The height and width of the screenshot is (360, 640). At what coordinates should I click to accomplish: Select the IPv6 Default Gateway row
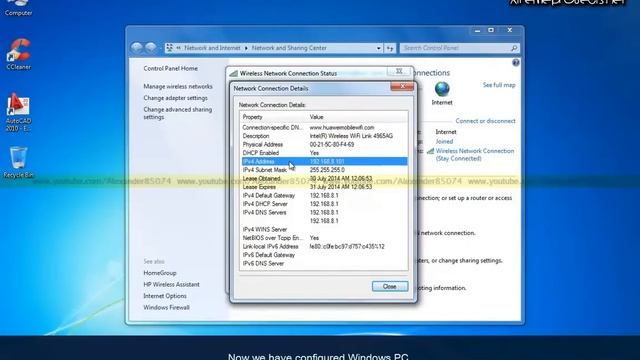[324, 255]
